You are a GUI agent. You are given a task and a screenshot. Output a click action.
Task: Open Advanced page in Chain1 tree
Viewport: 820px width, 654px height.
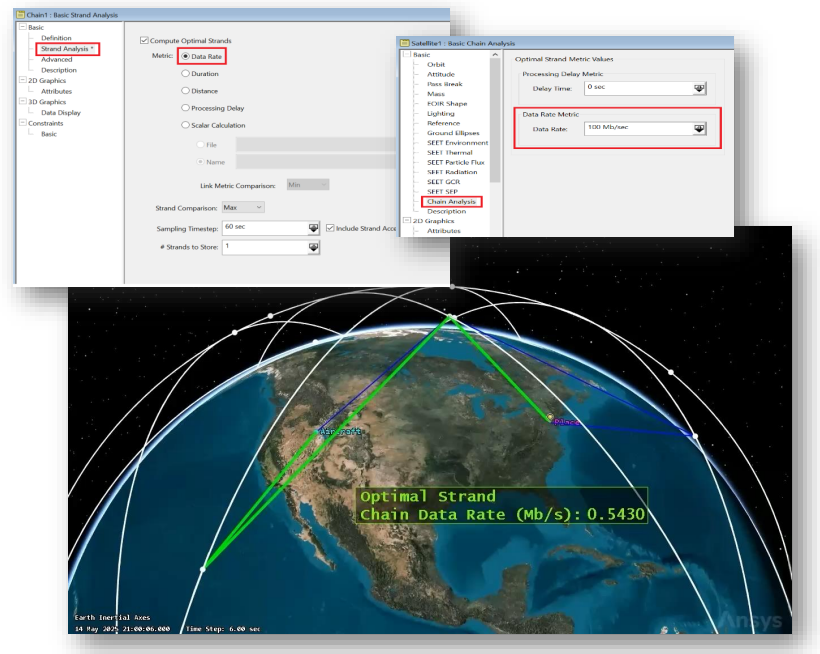point(56,59)
